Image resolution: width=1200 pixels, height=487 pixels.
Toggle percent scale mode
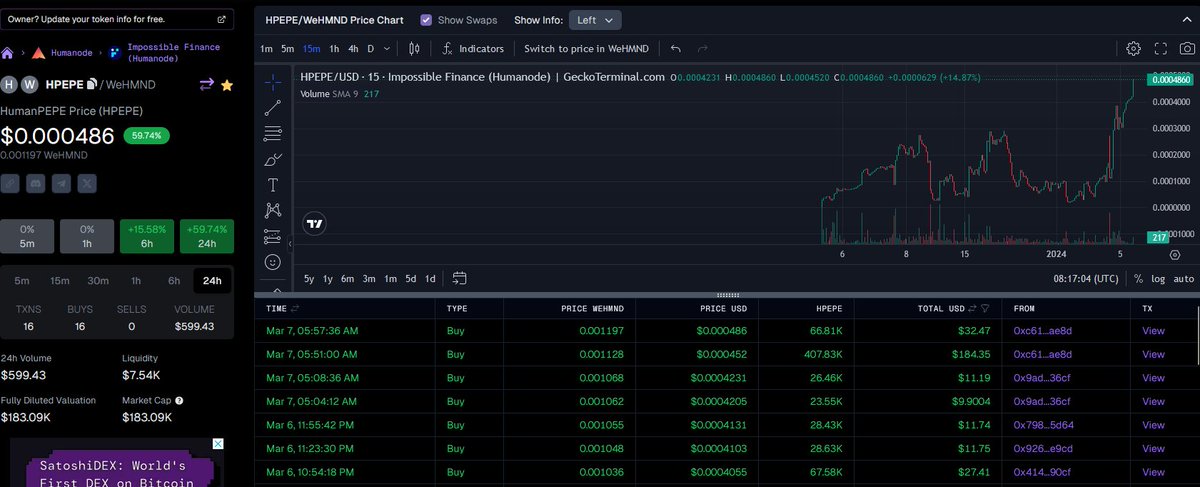click(x=1139, y=278)
